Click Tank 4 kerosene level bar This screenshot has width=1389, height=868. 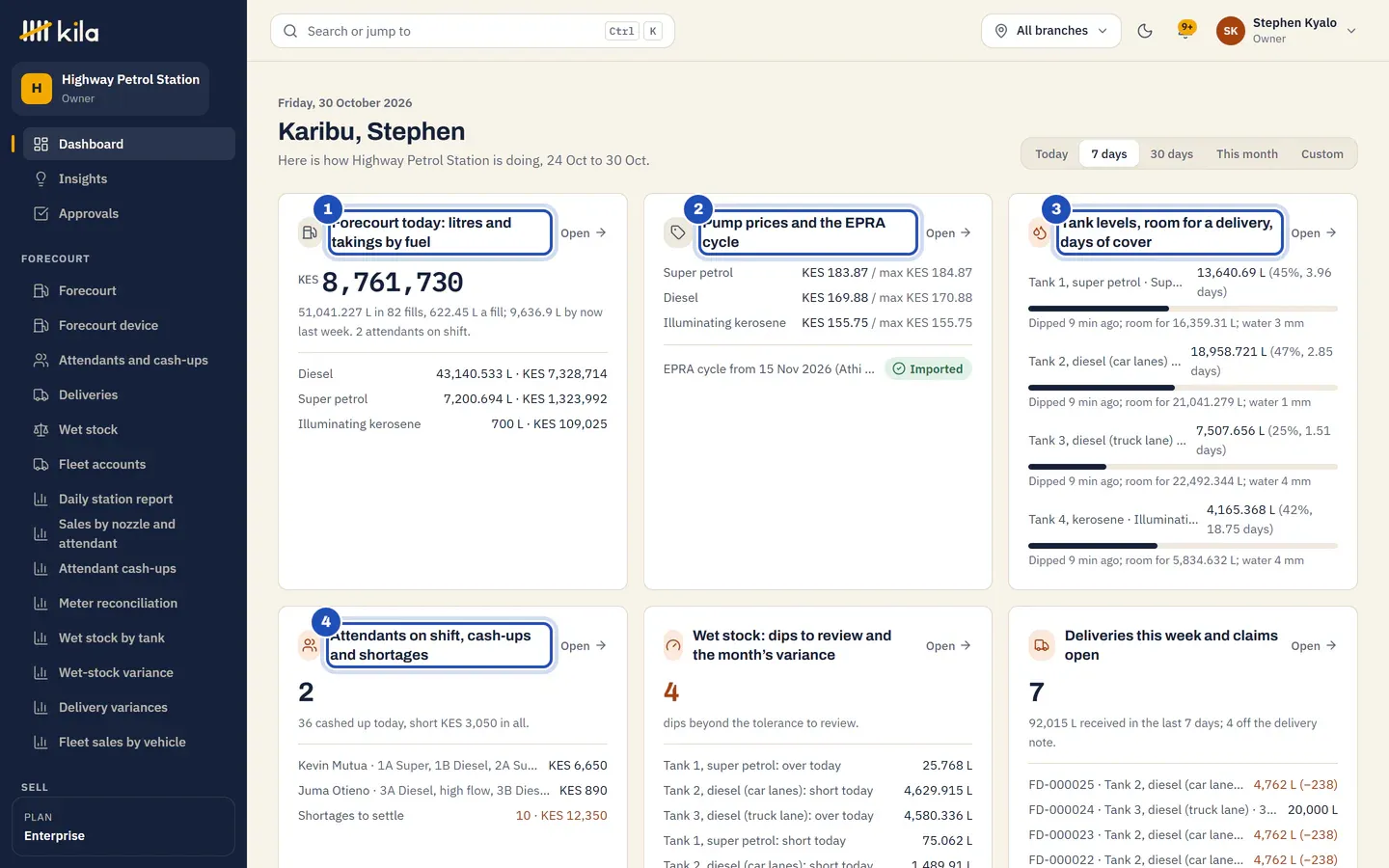coord(1183,546)
